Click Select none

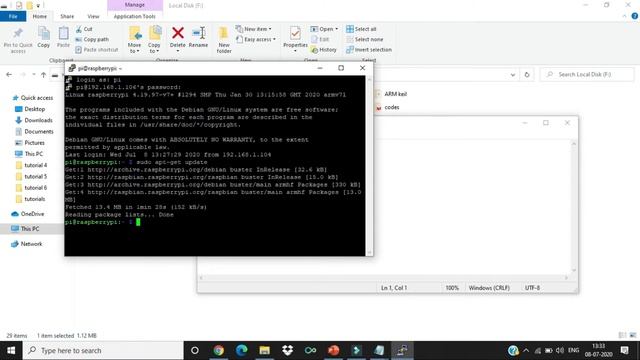[x=364, y=39]
